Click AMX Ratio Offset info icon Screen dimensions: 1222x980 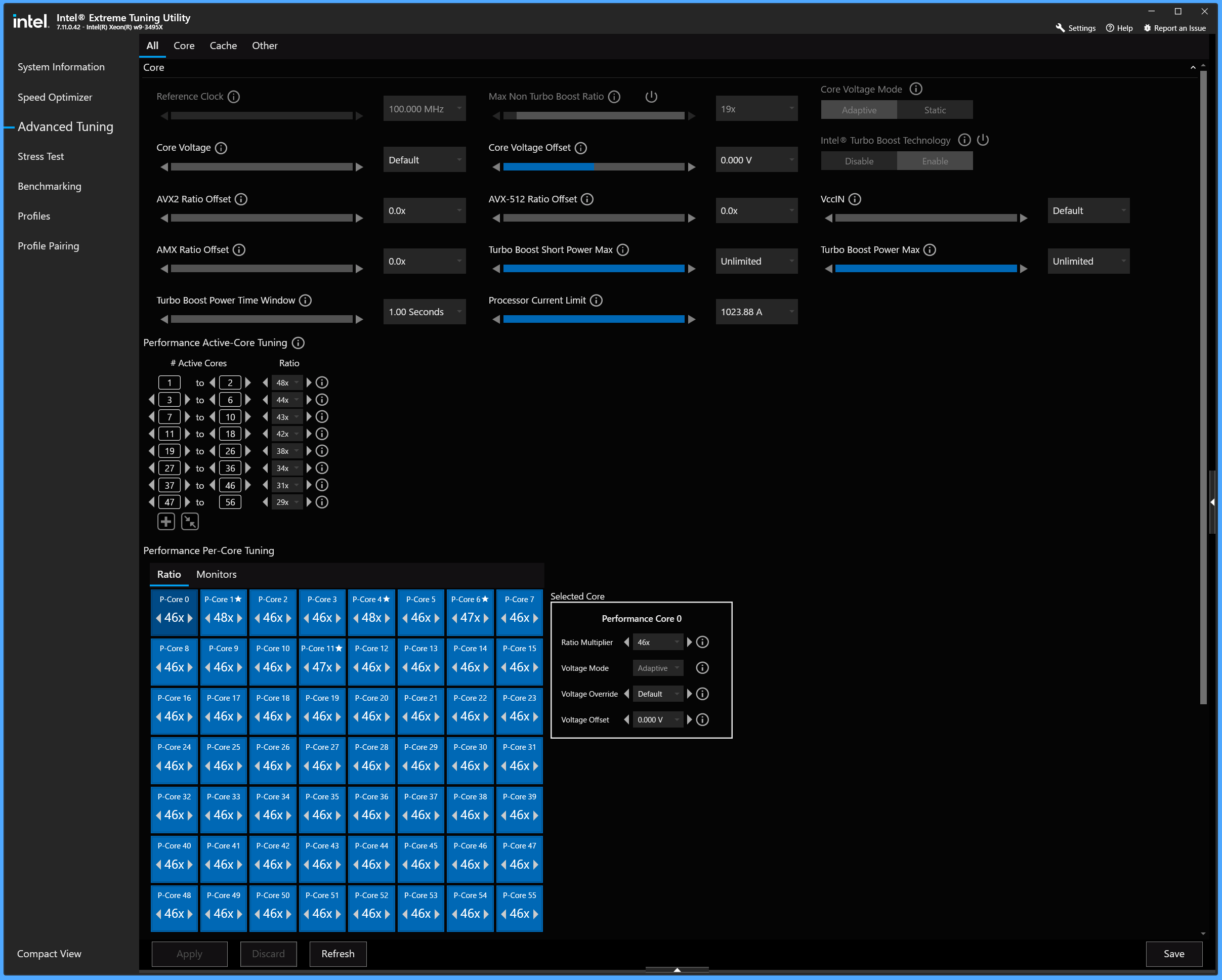tap(239, 250)
